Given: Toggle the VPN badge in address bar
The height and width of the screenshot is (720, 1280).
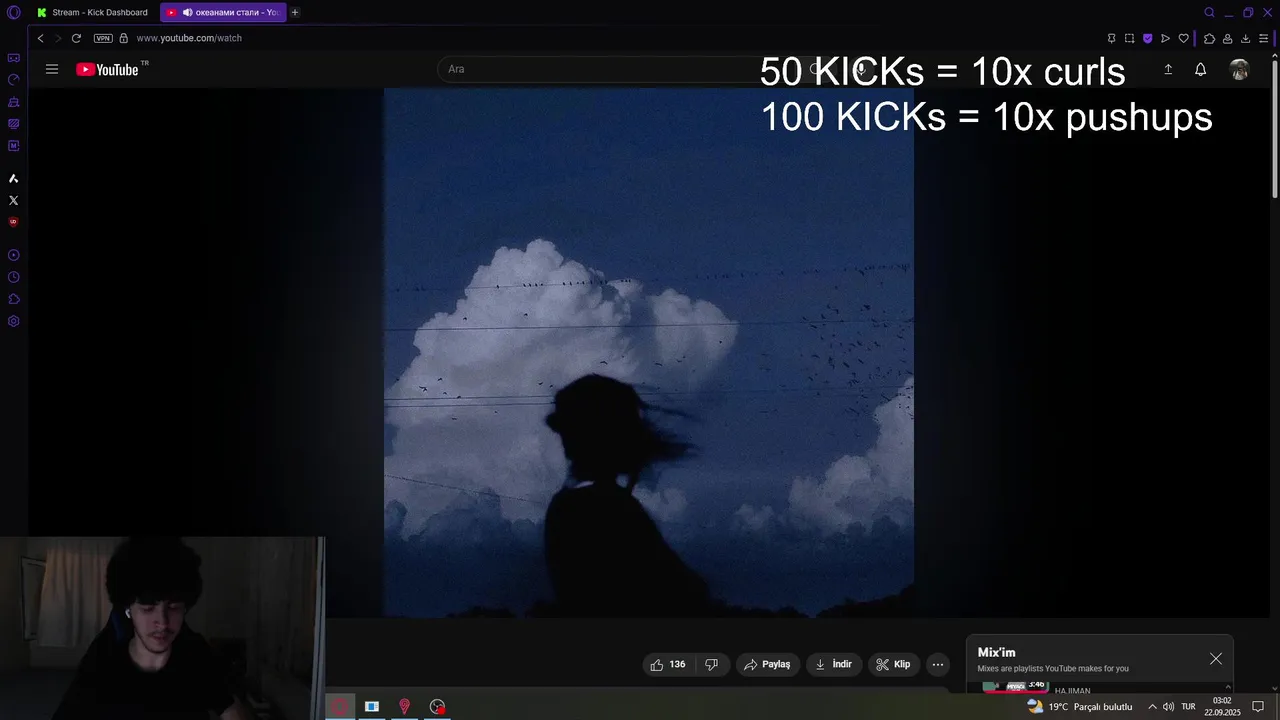Looking at the screenshot, I should tap(103, 38).
